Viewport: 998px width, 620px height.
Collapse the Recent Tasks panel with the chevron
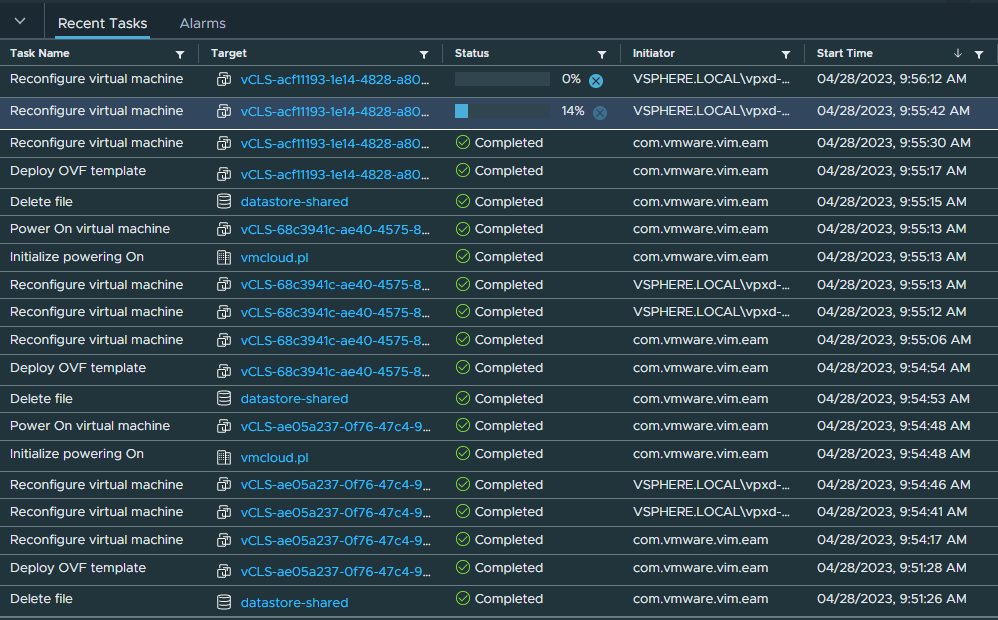[x=21, y=22]
